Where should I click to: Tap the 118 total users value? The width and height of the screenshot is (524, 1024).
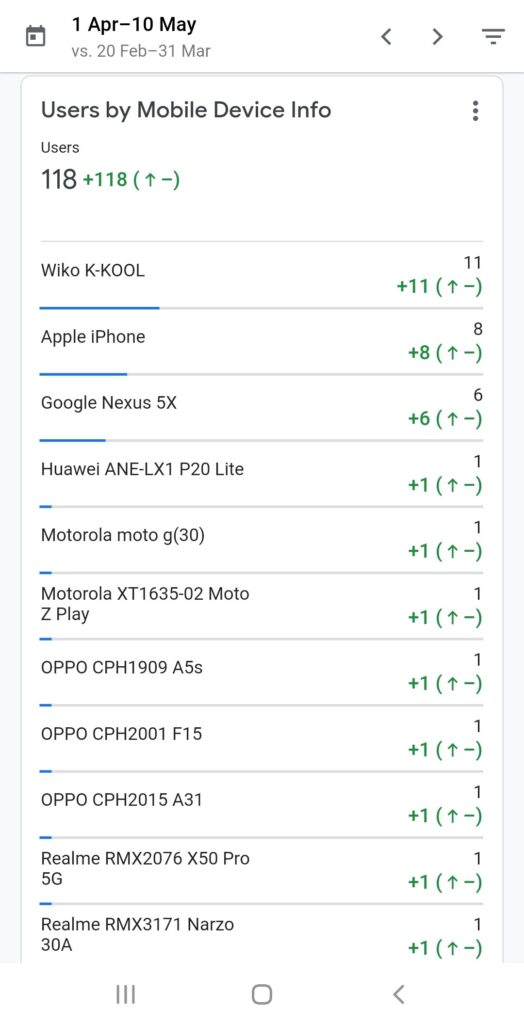pyautogui.click(x=59, y=179)
